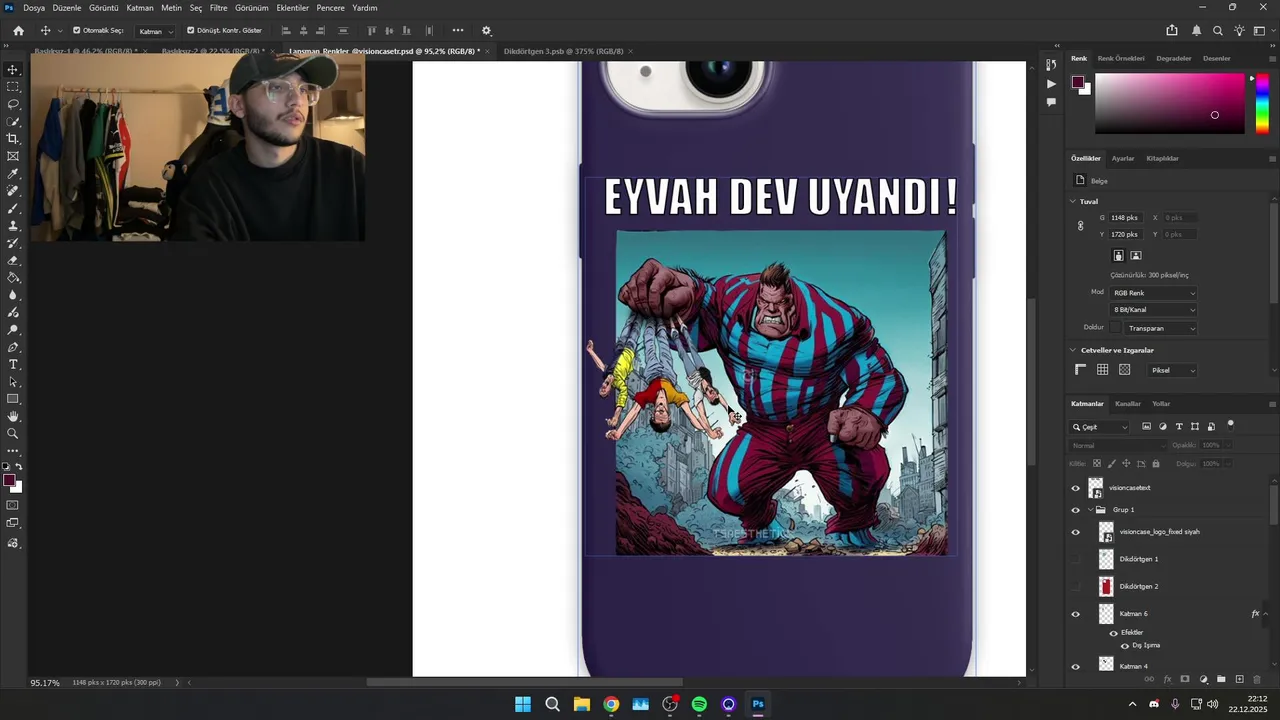
Task: Select the Pen tool
Action: pyautogui.click(x=13, y=347)
